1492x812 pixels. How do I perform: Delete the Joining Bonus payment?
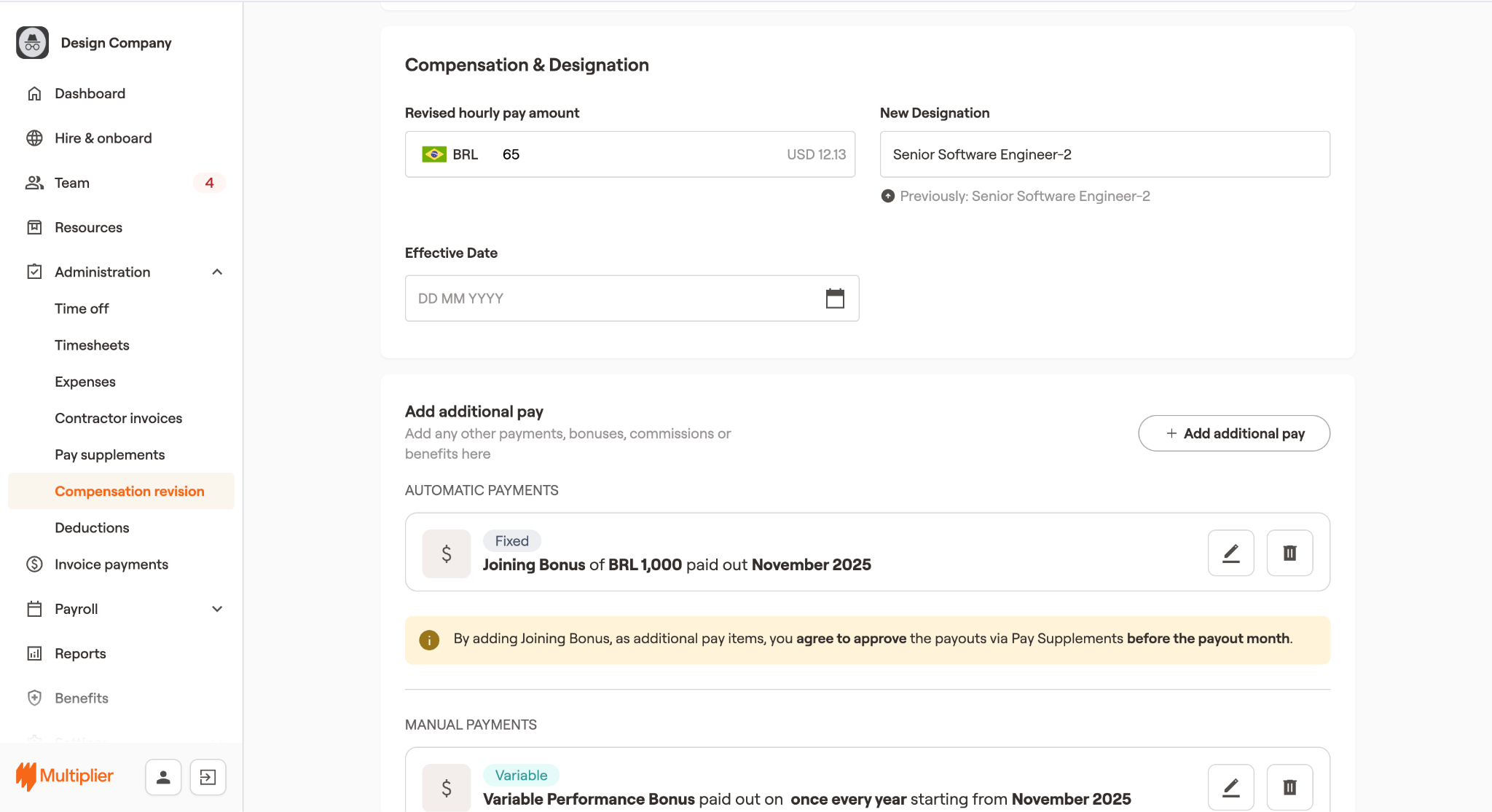[1289, 553]
